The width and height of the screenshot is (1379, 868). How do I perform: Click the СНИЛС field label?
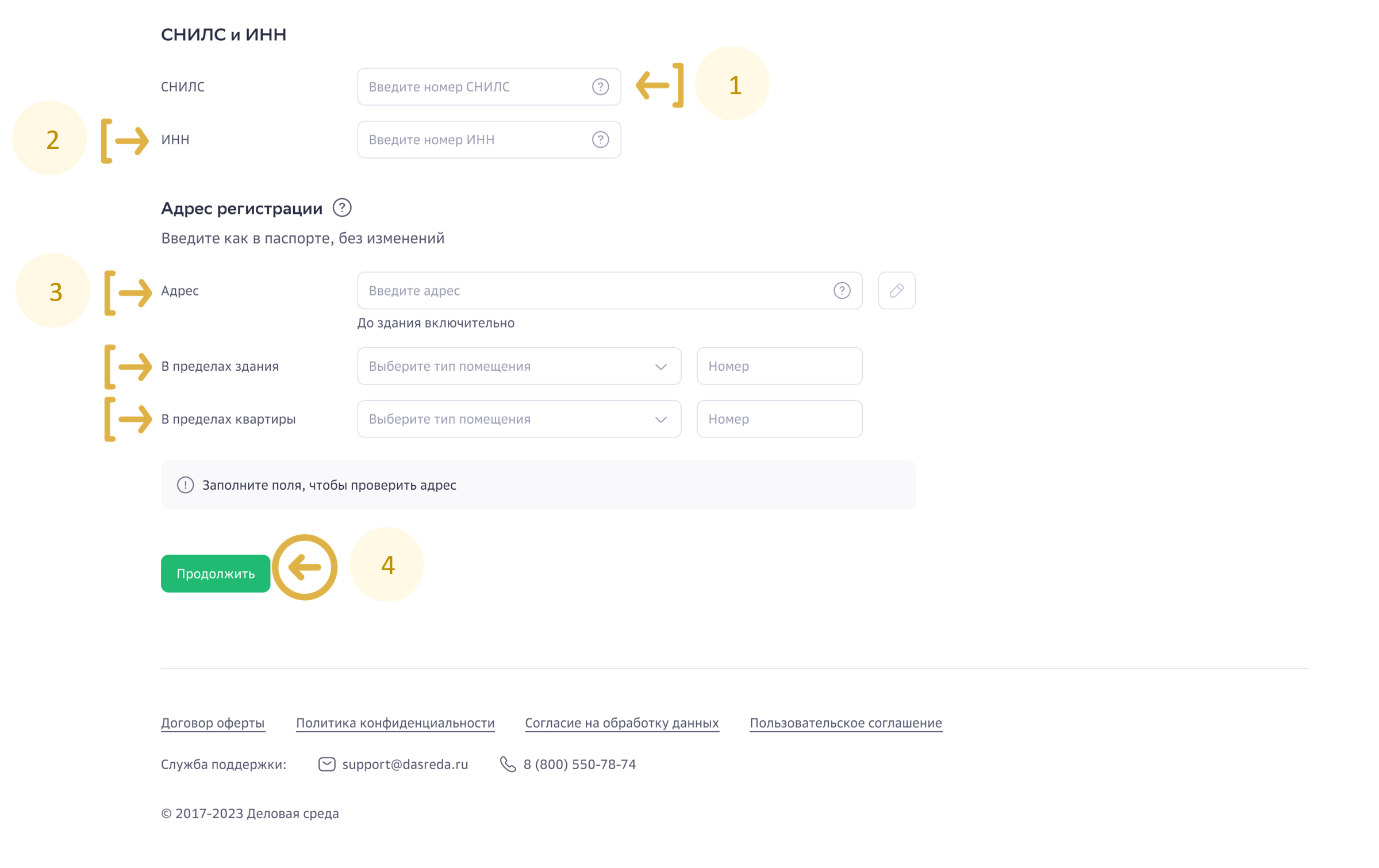coord(183,87)
